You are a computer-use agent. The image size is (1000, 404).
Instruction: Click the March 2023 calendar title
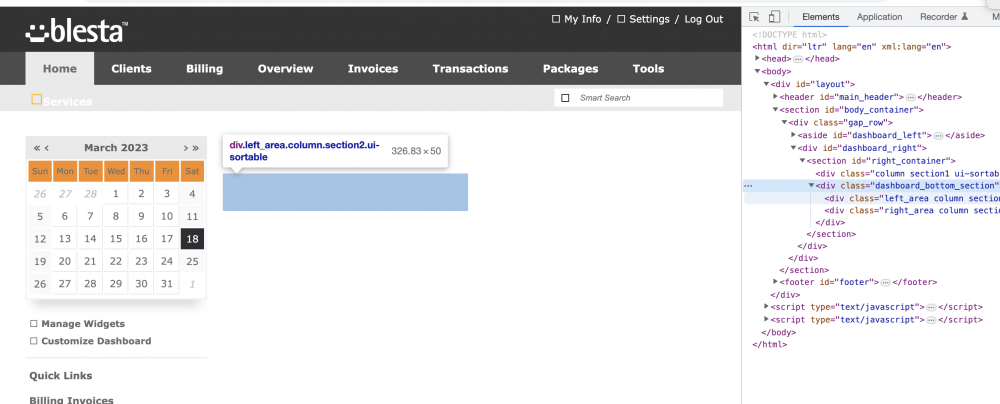coord(116,147)
